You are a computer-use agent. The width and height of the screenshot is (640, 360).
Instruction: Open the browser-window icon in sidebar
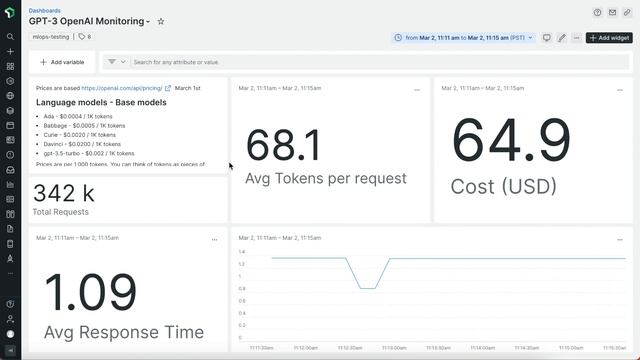(x=10, y=125)
